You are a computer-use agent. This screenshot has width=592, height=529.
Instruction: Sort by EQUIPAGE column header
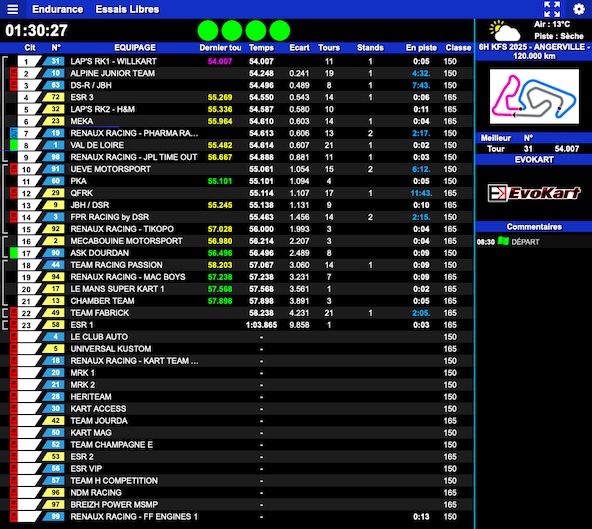(x=135, y=48)
